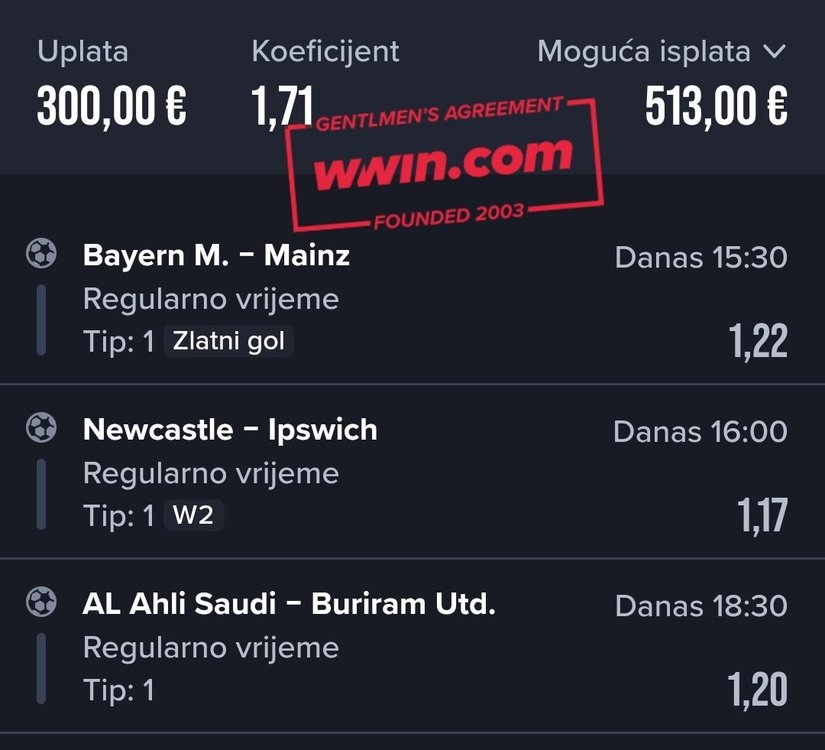Open the Moguća isplata label

[643, 52]
